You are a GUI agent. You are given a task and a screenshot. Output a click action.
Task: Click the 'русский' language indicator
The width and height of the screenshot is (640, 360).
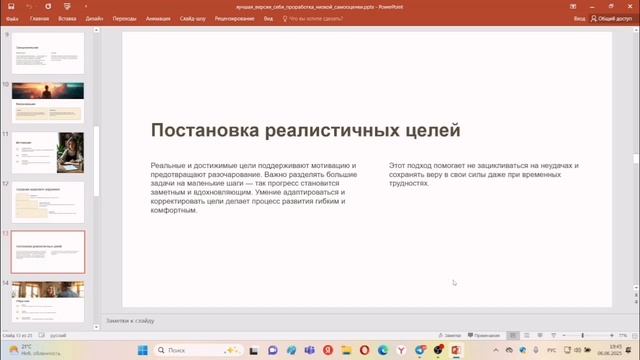[58, 336]
